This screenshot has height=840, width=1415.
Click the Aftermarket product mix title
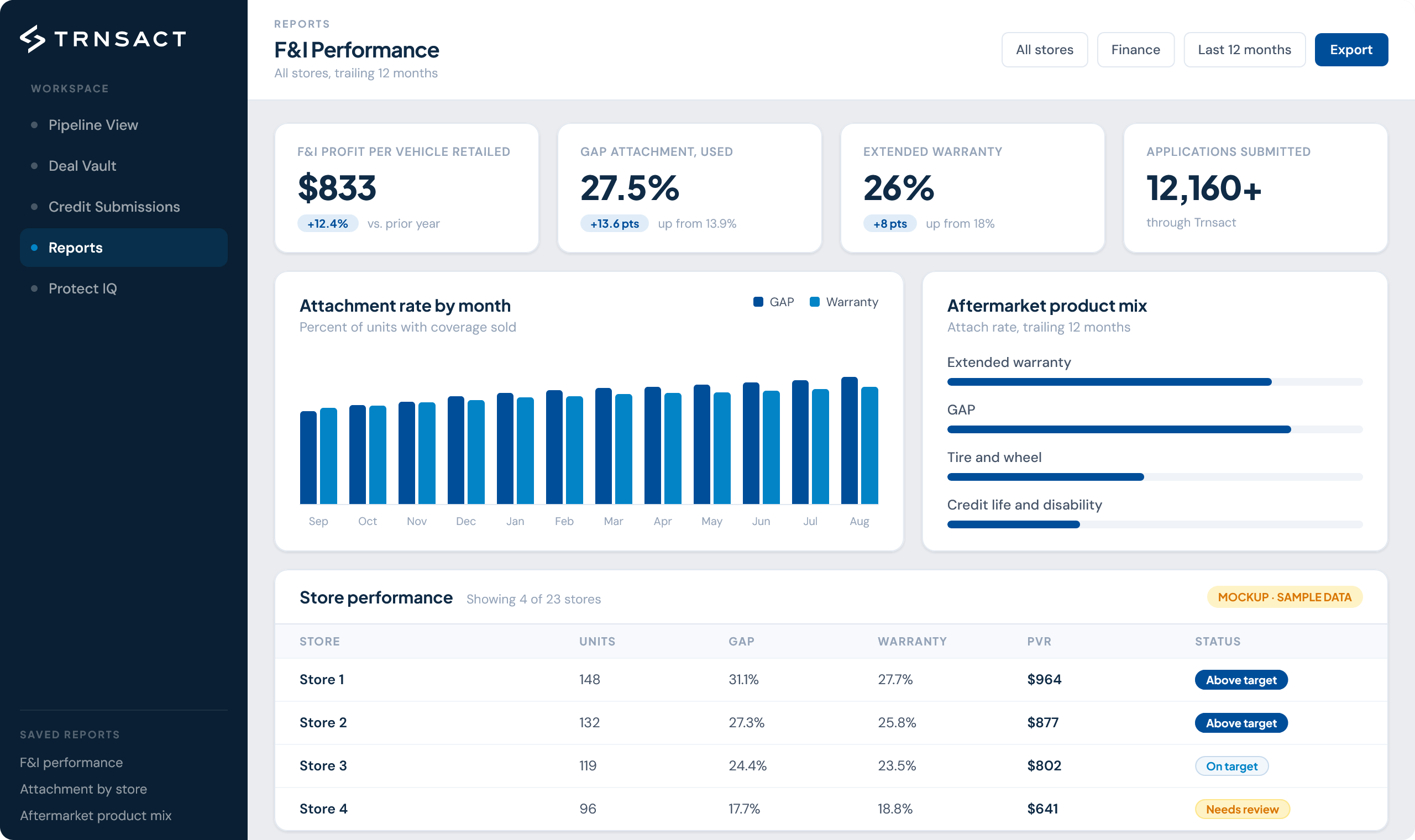click(x=1047, y=306)
